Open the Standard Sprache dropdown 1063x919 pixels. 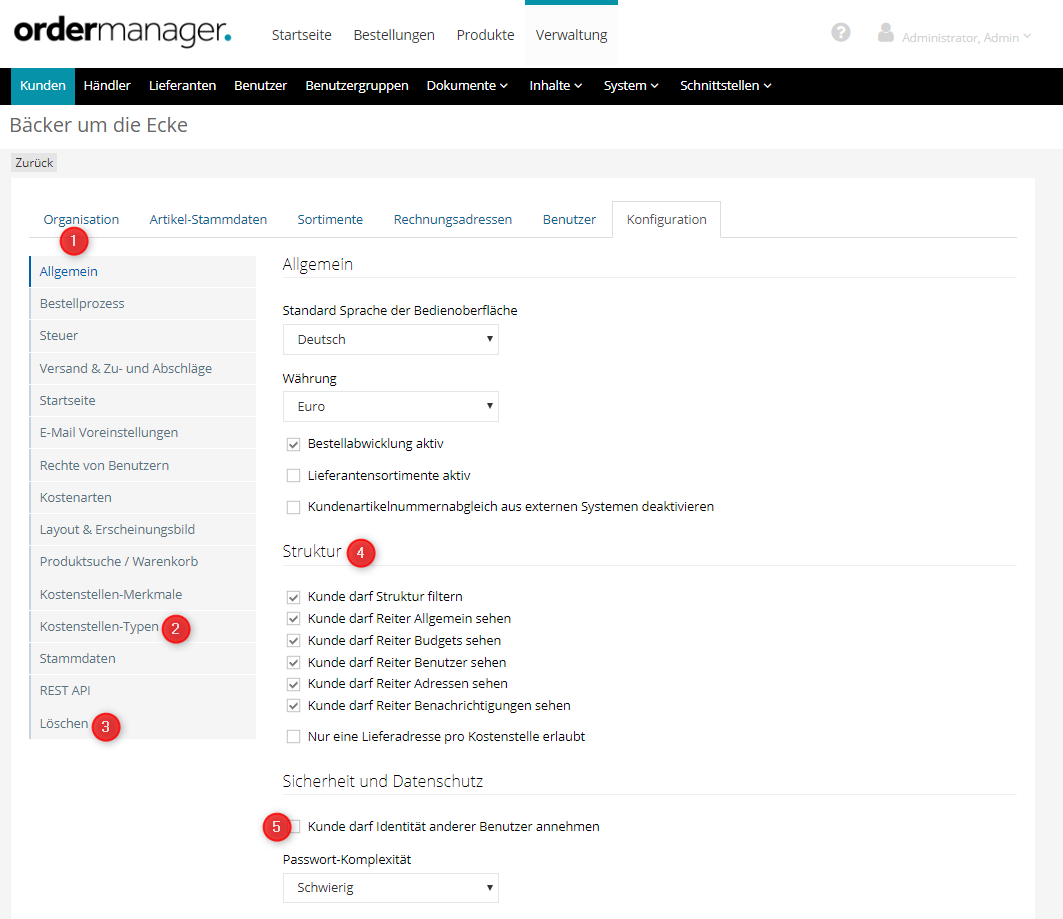390,340
